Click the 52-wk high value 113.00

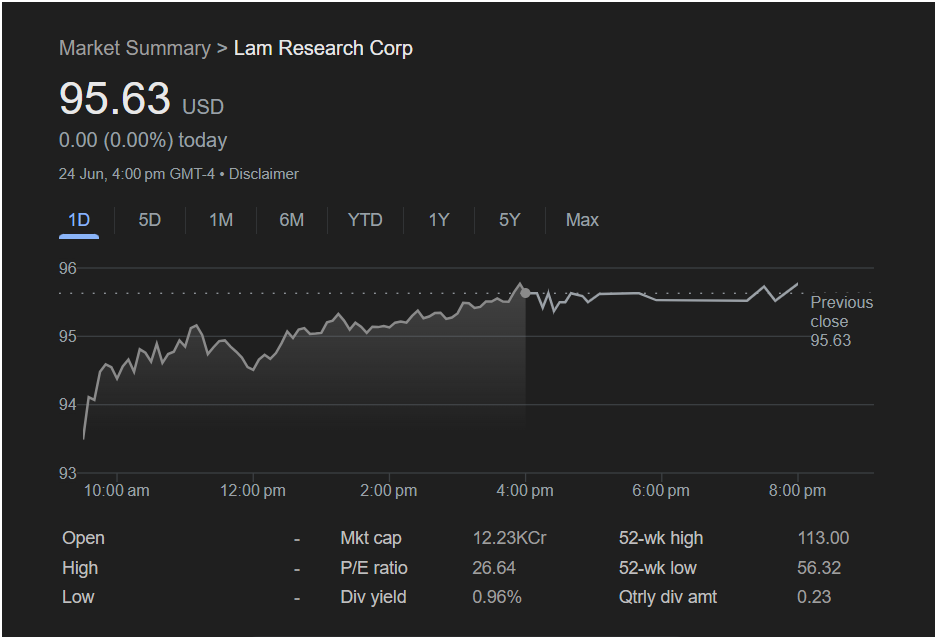pos(823,538)
